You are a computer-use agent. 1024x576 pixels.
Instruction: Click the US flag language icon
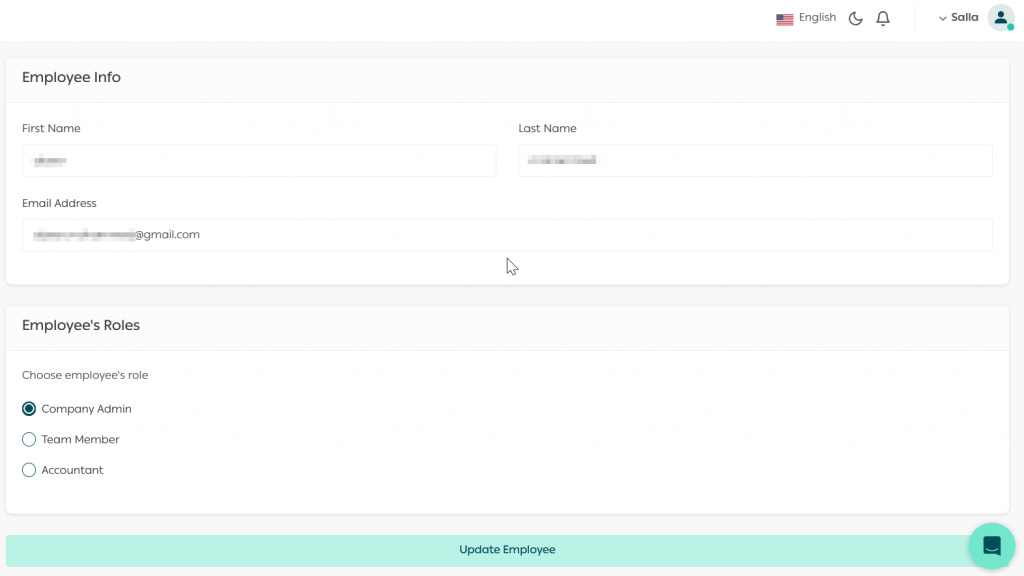point(784,19)
